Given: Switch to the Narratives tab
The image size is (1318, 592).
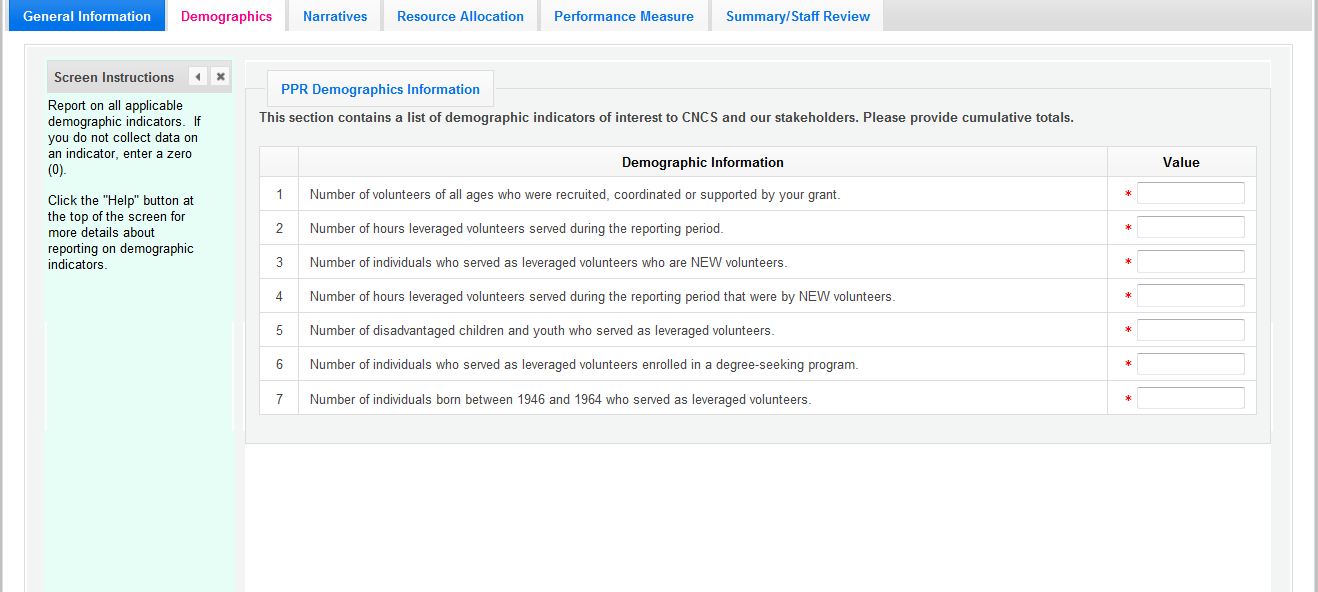Looking at the screenshot, I should click(335, 16).
